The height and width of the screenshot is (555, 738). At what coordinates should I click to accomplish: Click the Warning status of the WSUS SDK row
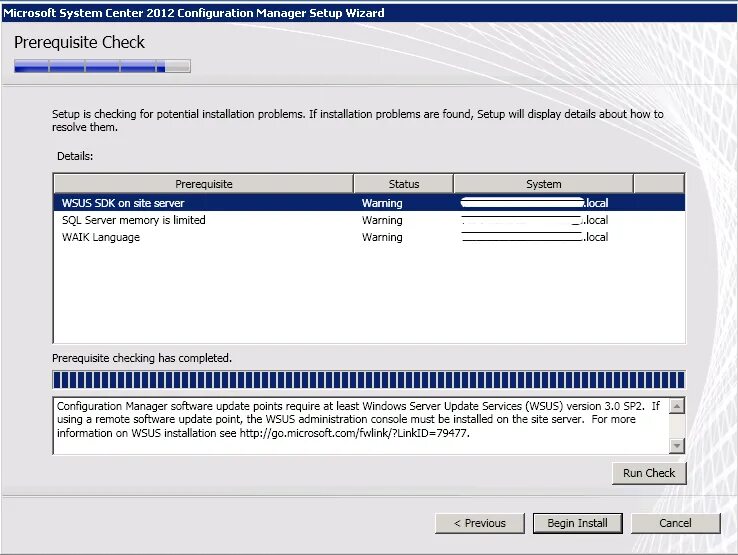click(x=382, y=203)
